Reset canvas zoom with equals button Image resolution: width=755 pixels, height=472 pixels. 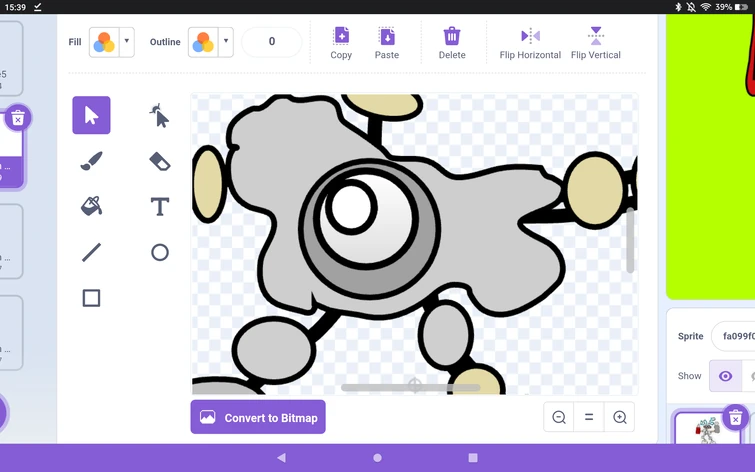click(x=589, y=417)
